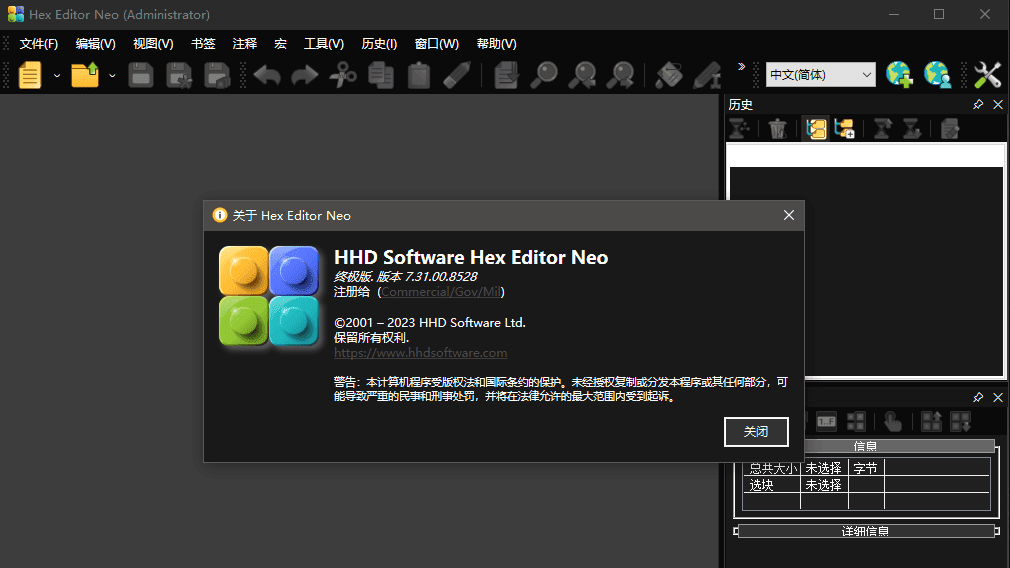This screenshot has width=1010, height=568.
Task: Click the four-squares grid icon in info panel
Action: click(856, 422)
